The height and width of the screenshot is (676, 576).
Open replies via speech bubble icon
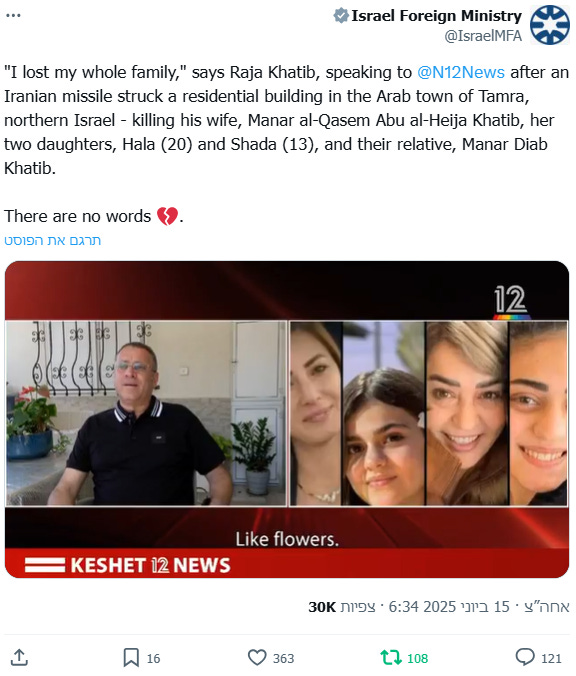pyautogui.click(x=525, y=657)
